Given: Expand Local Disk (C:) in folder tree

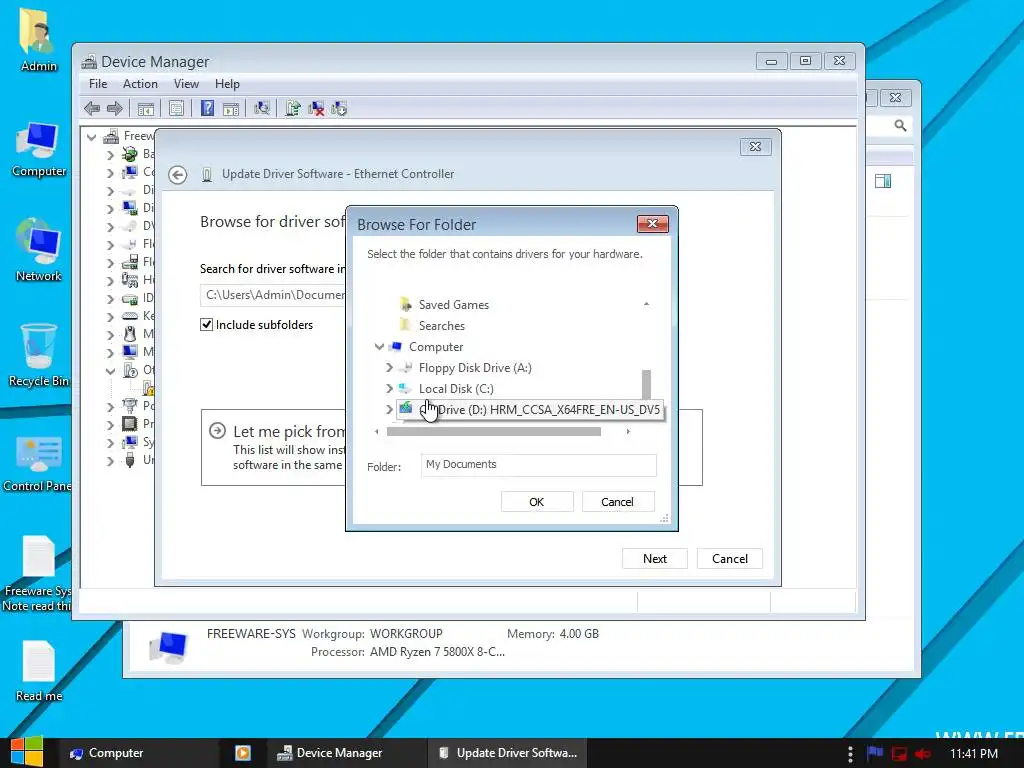Looking at the screenshot, I should click(x=389, y=389).
